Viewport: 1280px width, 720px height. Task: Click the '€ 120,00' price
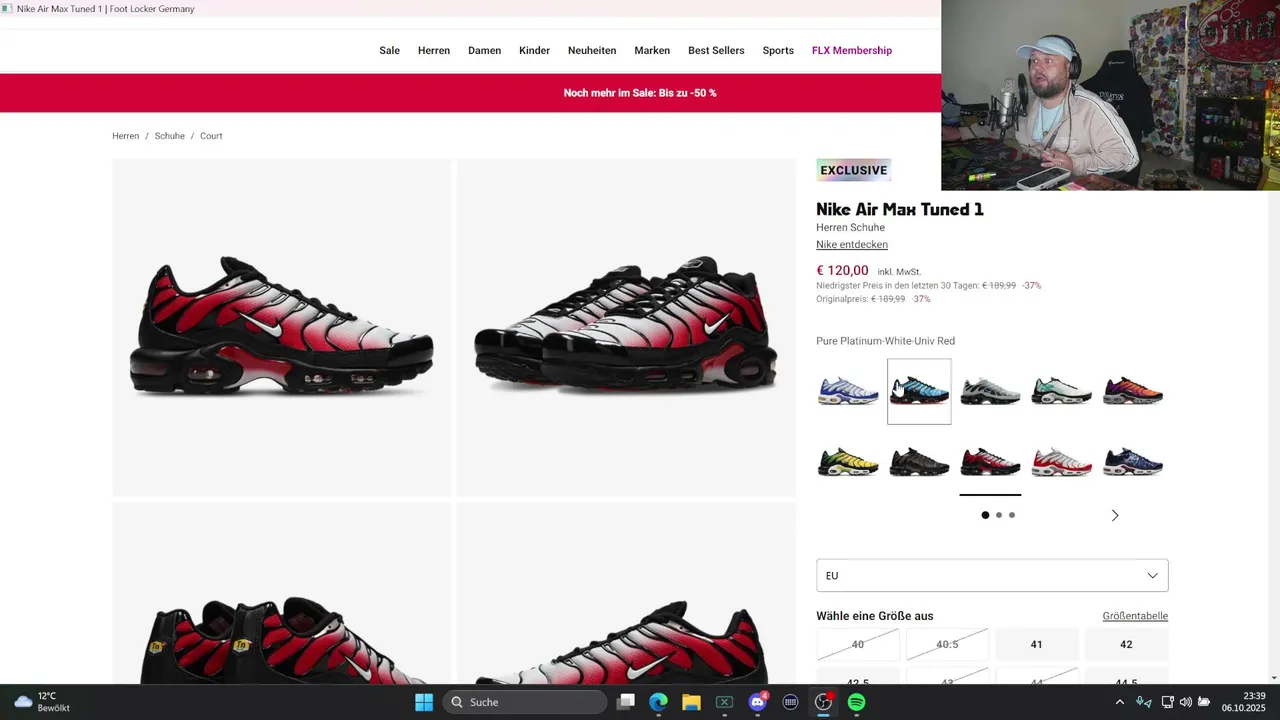842,270
